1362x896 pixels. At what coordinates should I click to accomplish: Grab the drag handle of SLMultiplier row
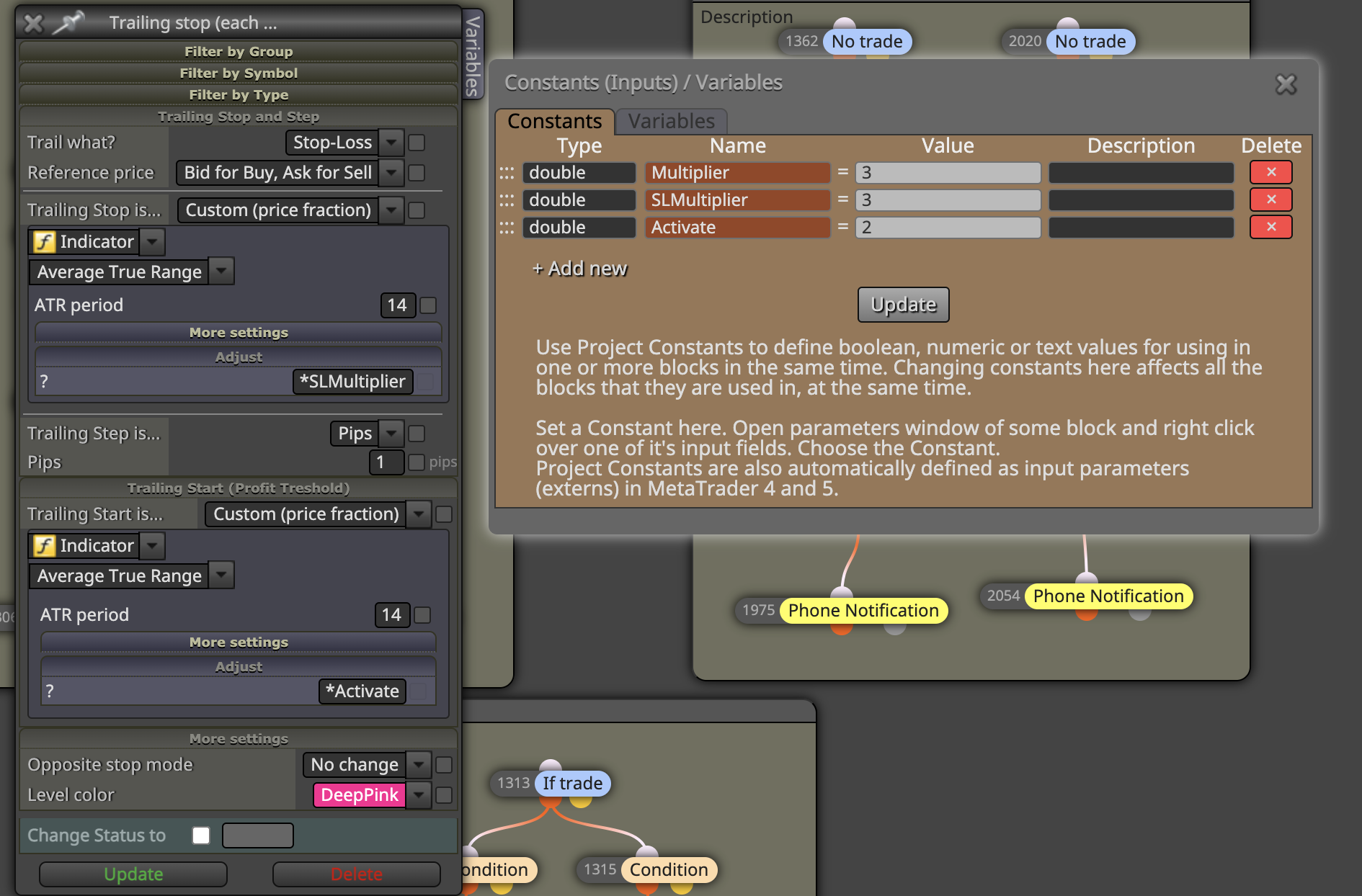pos(507,200)
